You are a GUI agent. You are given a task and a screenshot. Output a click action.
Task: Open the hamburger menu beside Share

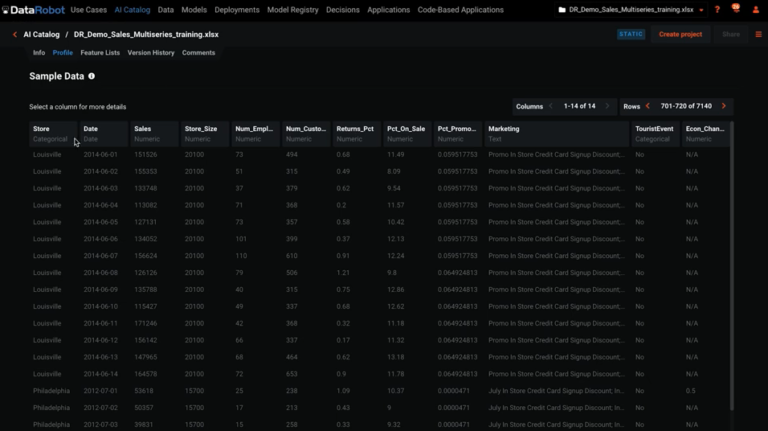click(758, 34)
